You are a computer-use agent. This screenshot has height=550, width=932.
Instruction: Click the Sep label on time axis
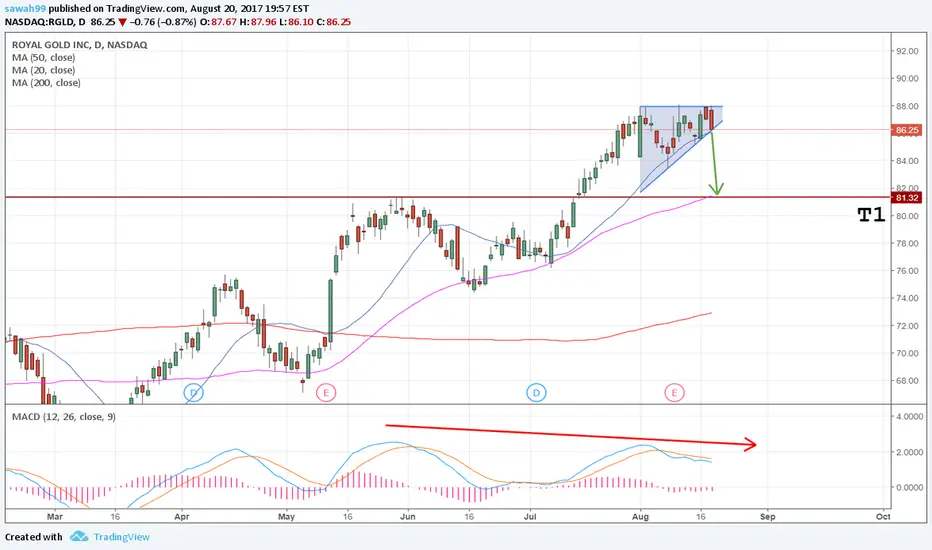click(x=767, y=517)
